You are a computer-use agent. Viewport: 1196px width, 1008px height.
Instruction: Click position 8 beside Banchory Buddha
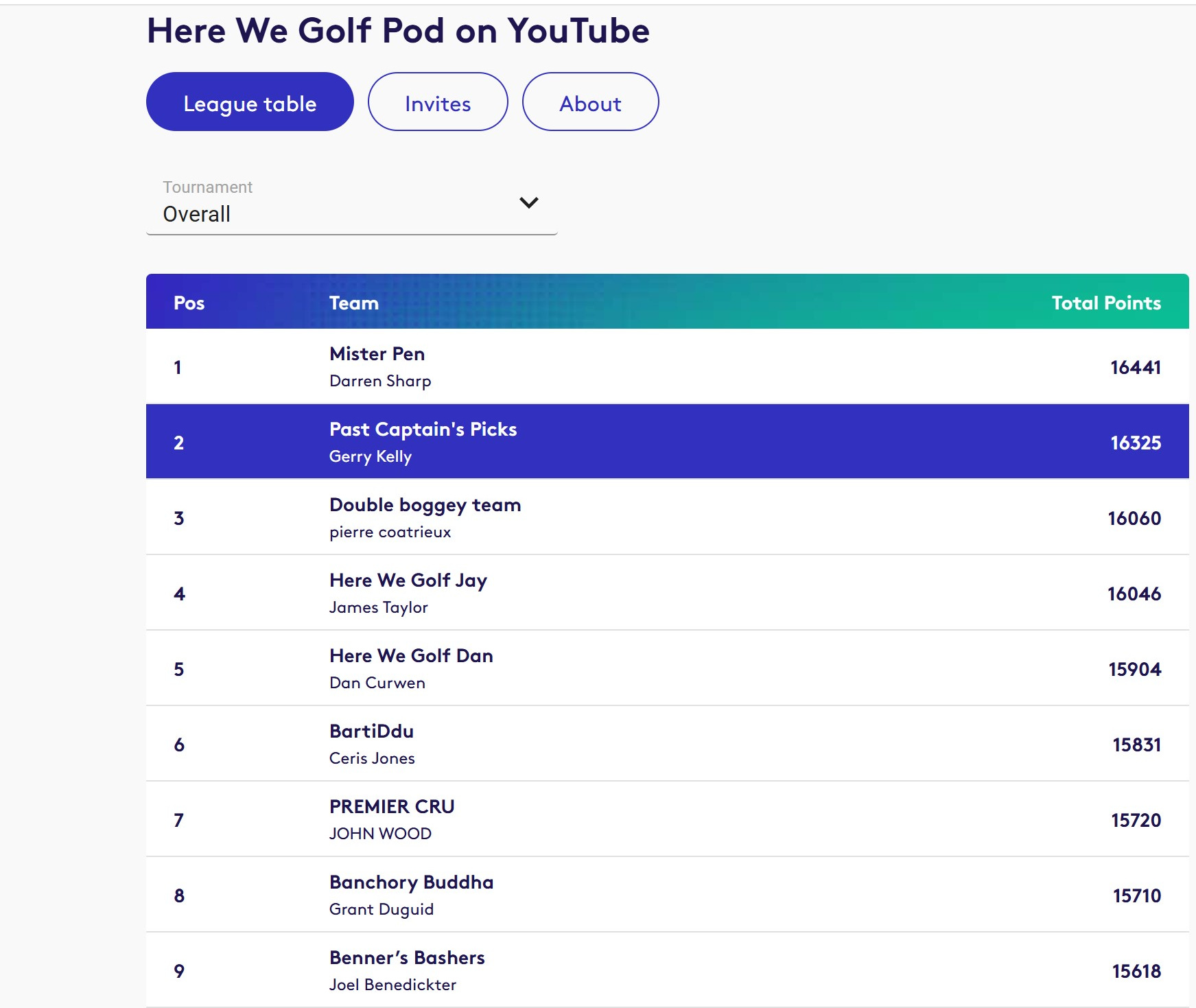coord(179,895)
